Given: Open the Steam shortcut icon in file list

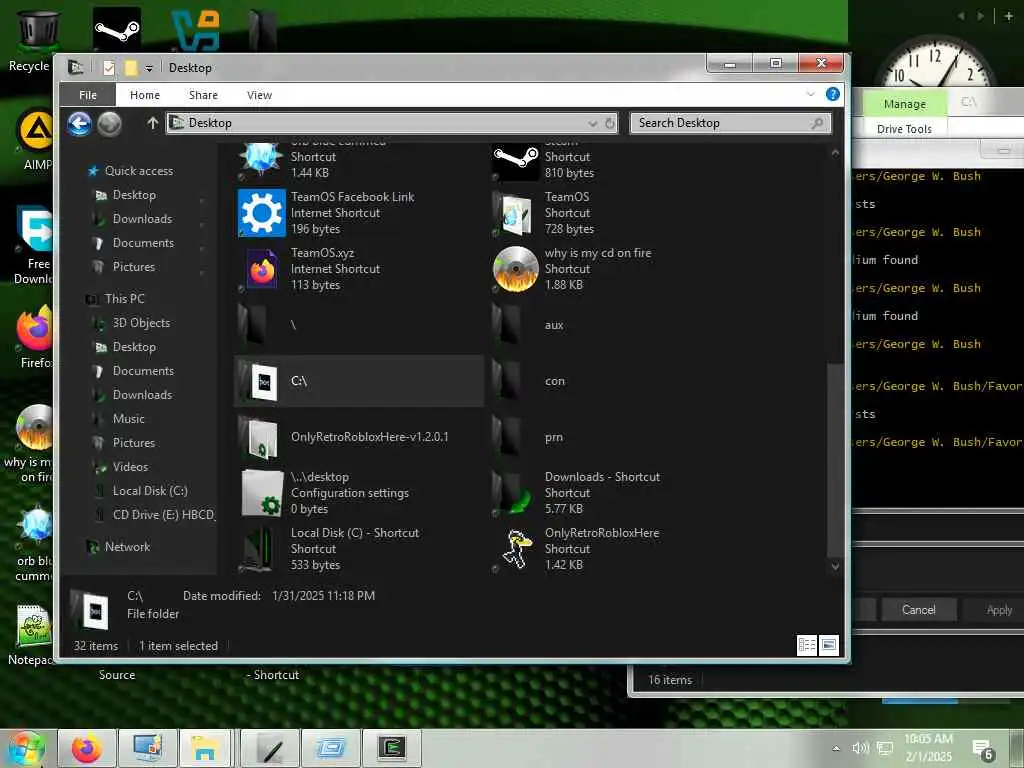Looking at the screenshot, I should [515, 161].
